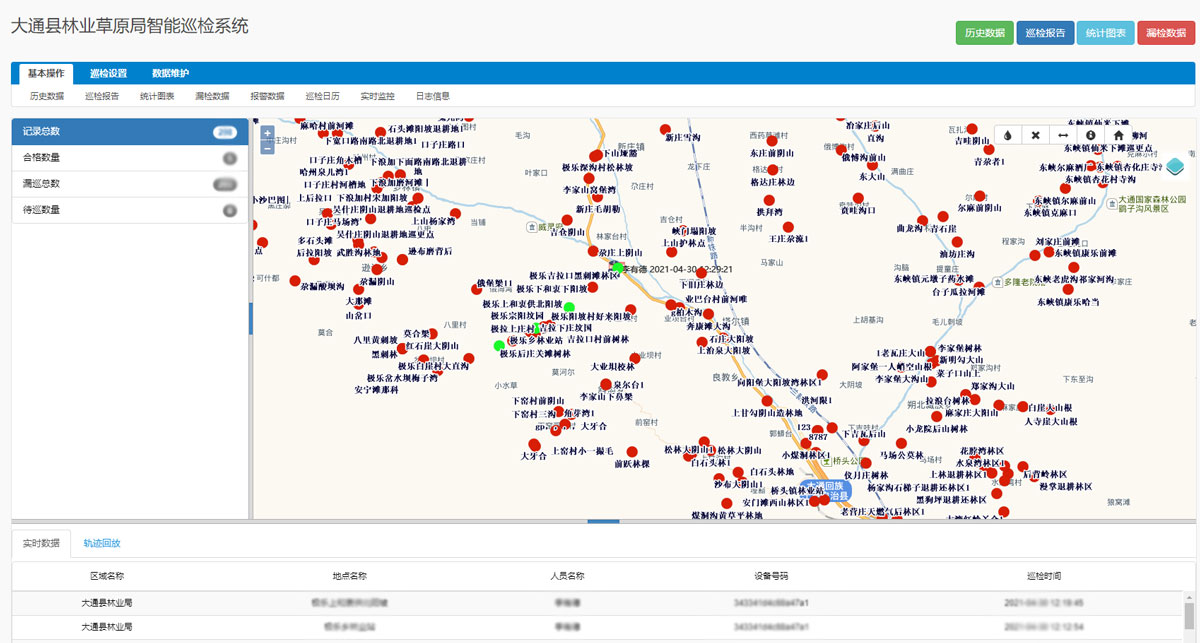The width and height of the screenshot is (1200, 643).
Task: Select the 漏巡总数 list item
Action: 130,183
